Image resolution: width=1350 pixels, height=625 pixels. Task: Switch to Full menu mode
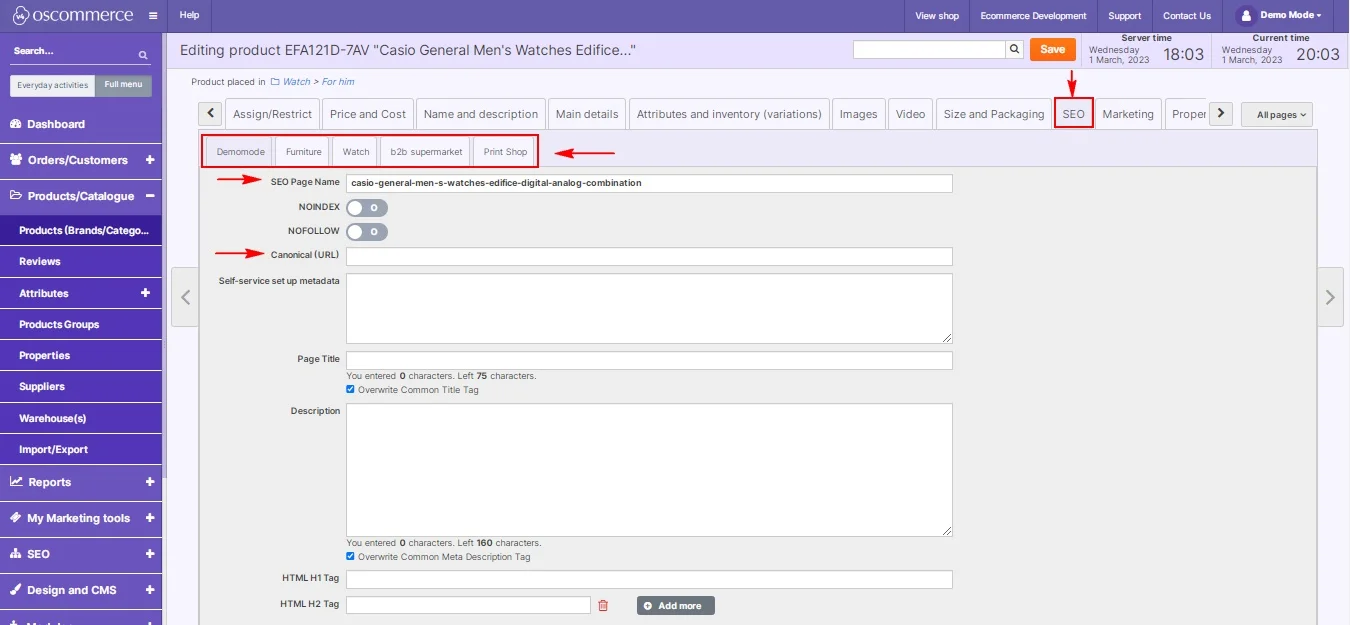(x=124, y=85)
